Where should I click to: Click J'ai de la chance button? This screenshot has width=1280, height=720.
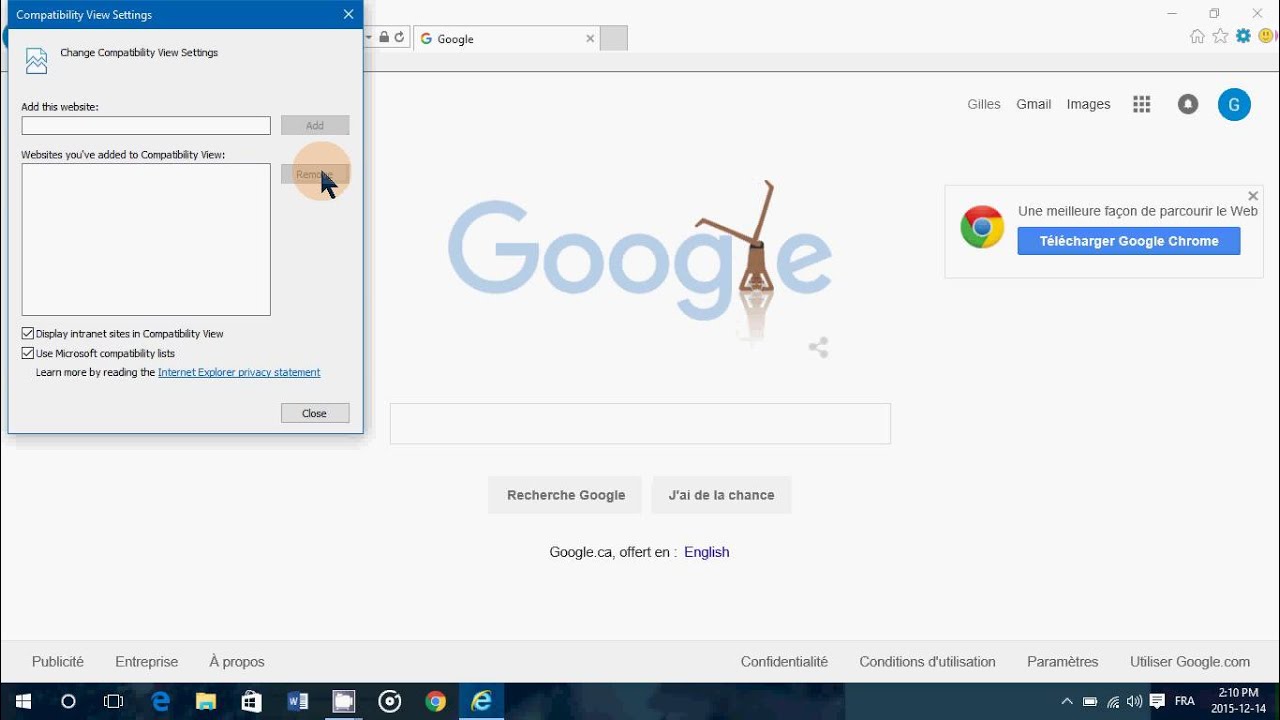click(721, 495)
